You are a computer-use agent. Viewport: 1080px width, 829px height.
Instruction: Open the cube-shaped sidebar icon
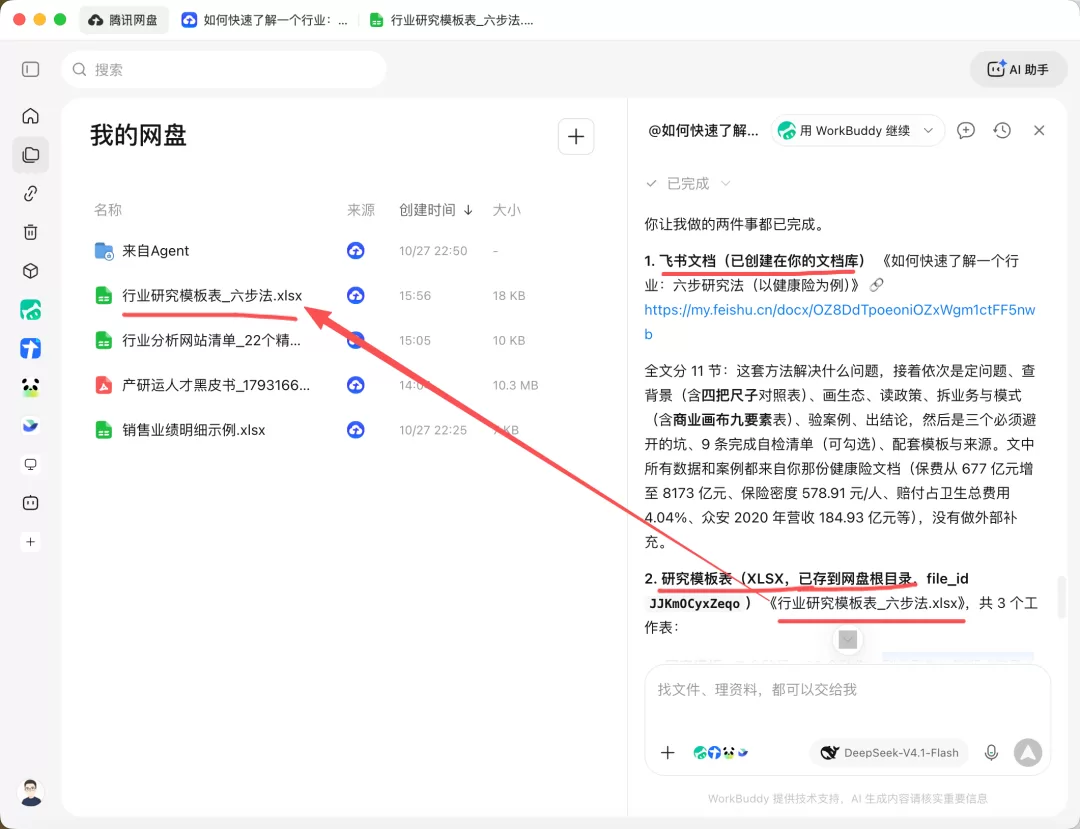(30, 271)
